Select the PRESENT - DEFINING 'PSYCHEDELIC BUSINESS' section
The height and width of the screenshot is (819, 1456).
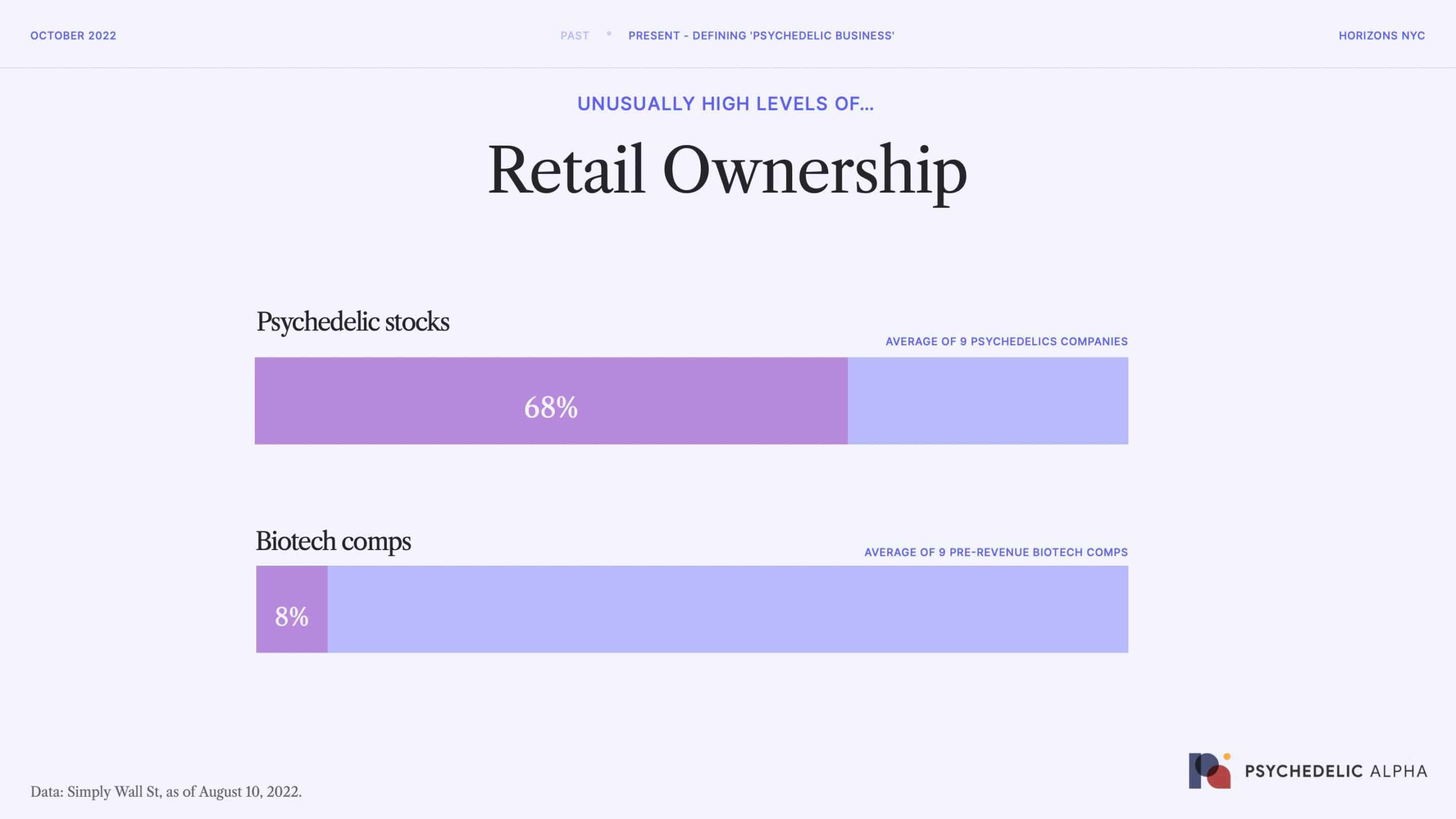(x=761, y=36)
